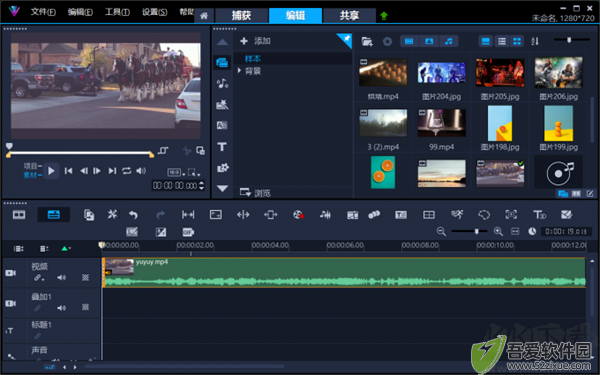Mute the 视频 track audio

[x=61, y=277]
